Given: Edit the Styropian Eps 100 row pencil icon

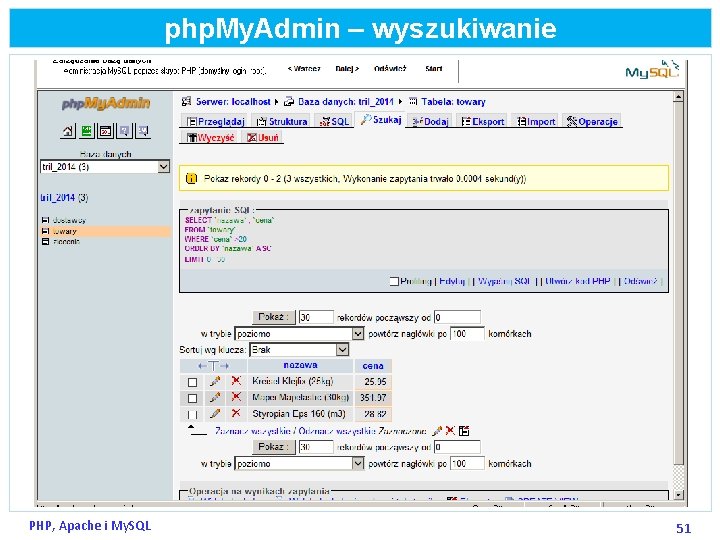Looking at the screenshot, I should pos(215,413).
